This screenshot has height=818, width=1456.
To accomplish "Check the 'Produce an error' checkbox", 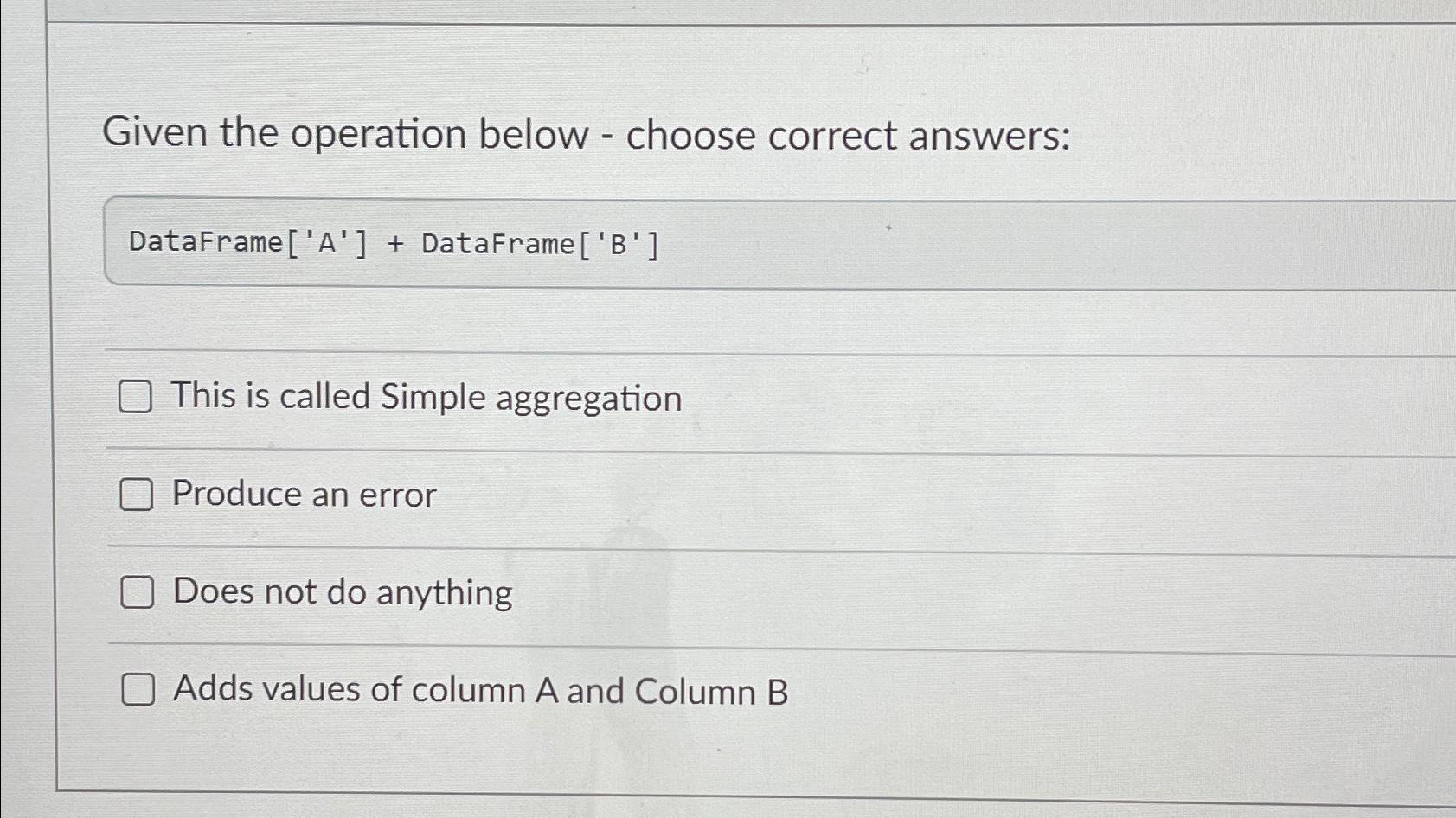I will (136, 495).
